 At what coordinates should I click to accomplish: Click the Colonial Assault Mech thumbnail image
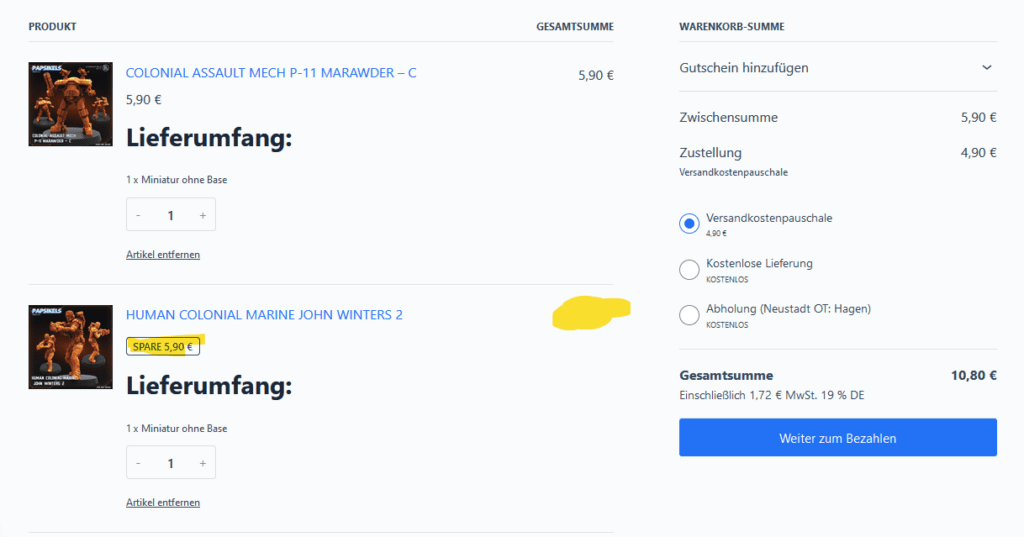click(71, 104)
